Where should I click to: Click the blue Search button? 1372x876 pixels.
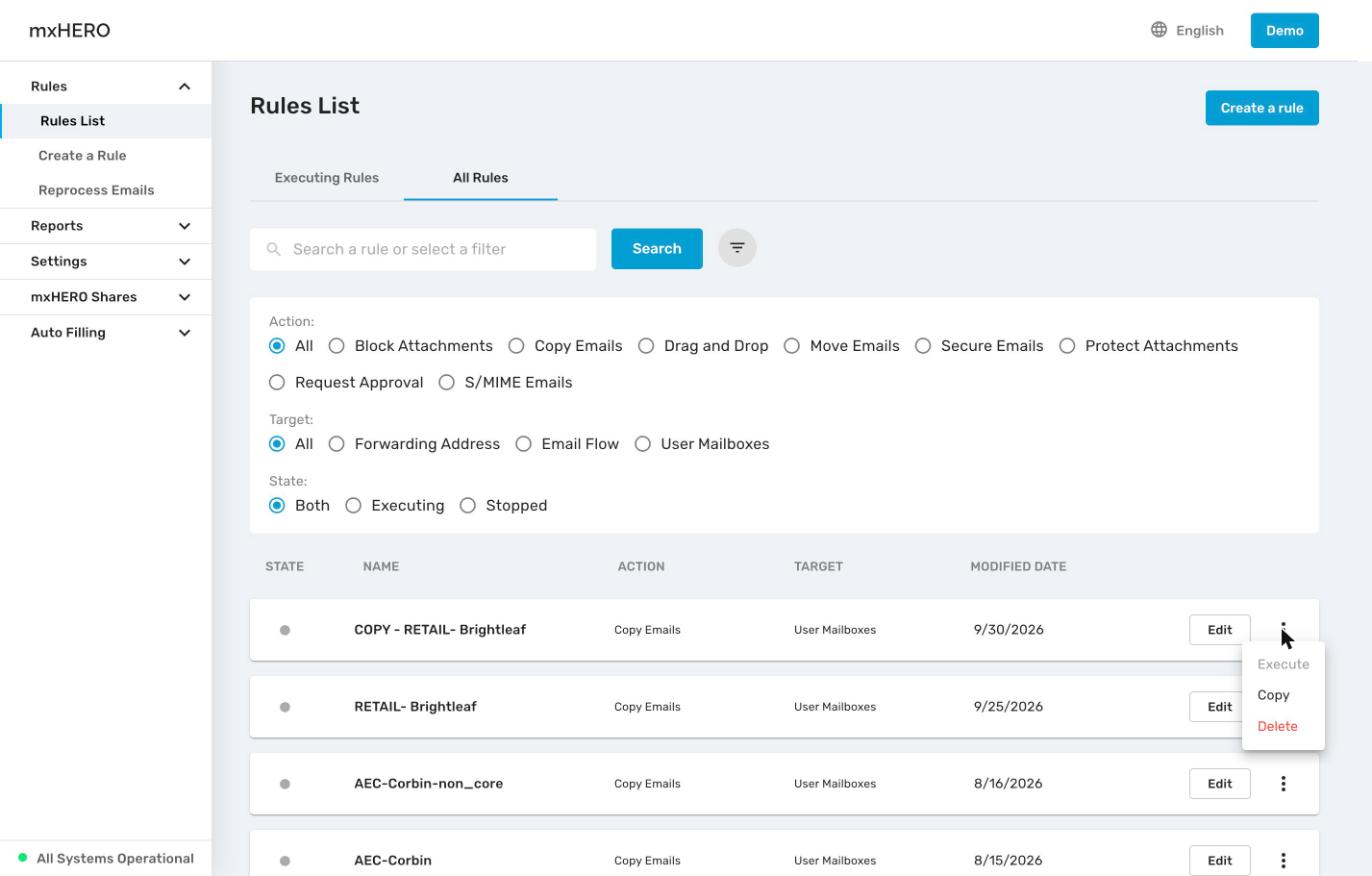[657, 249]
